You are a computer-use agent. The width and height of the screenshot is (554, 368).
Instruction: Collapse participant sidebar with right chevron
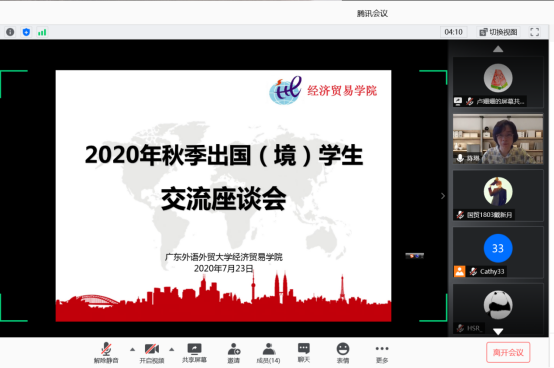(443, 196)
